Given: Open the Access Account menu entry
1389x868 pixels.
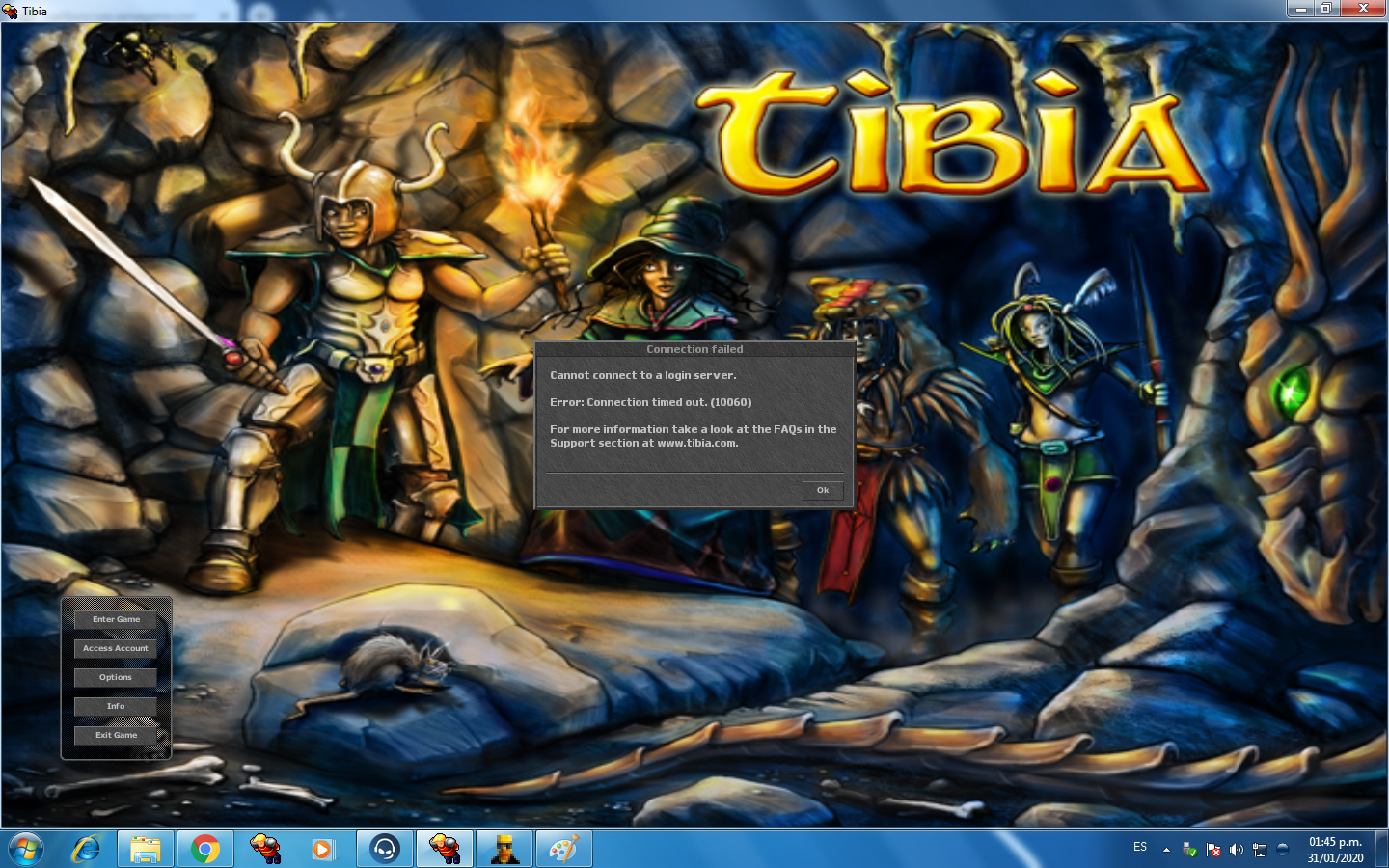Looking at the screenshot, I should coord(116,649).
